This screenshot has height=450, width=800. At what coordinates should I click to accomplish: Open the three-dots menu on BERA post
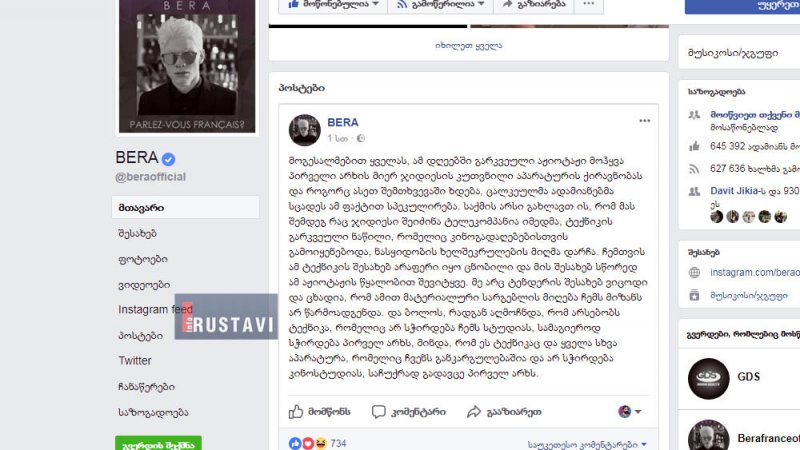click(644, 121)
